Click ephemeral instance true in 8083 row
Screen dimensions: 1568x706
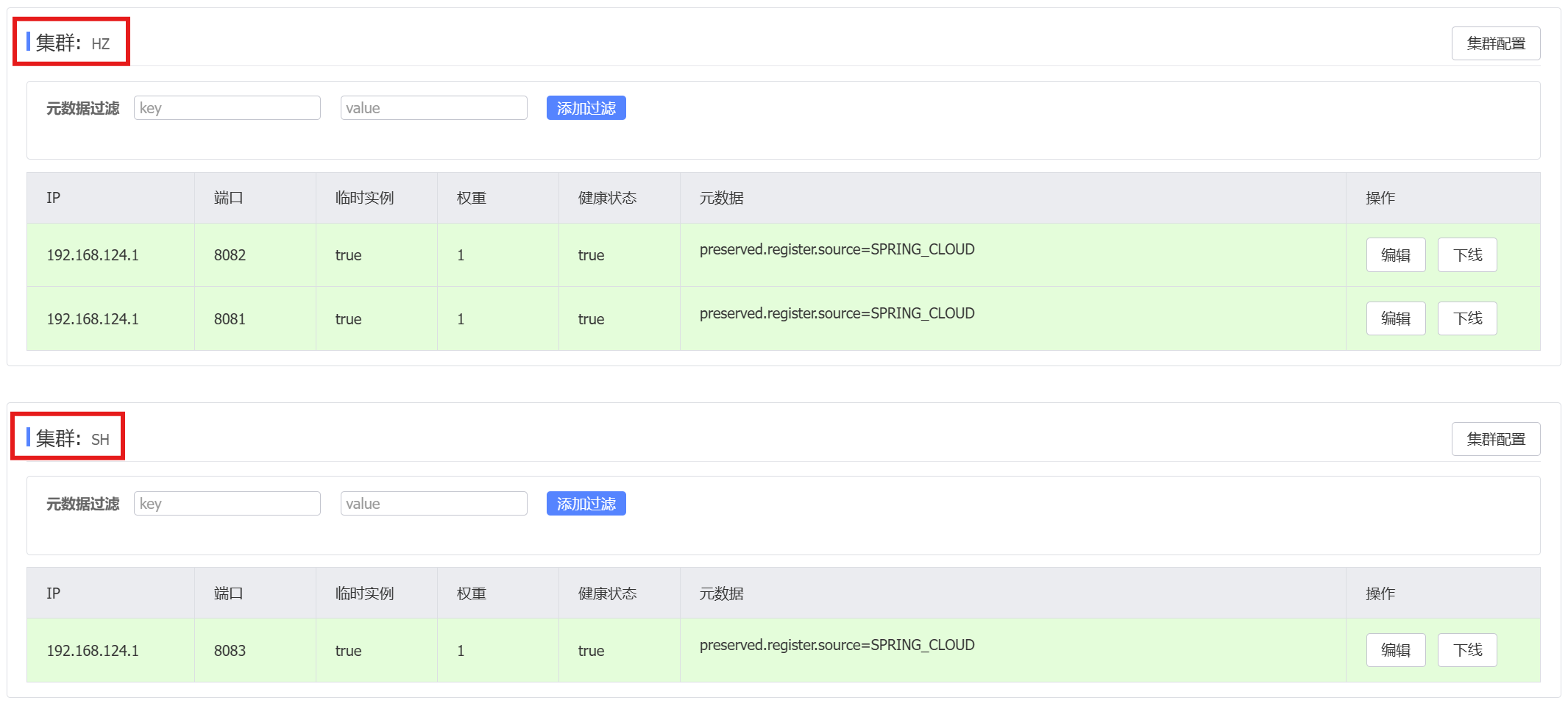(348, 651)
